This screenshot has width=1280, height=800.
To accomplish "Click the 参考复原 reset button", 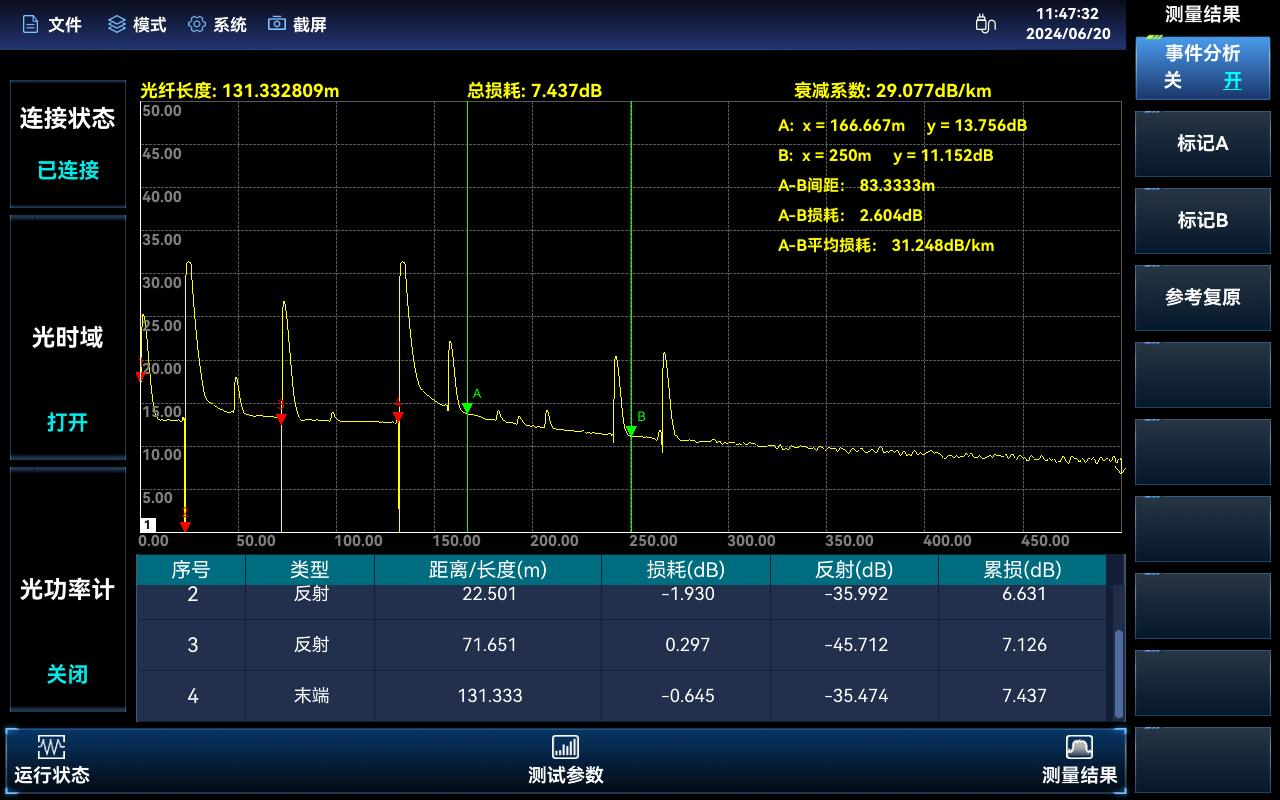I will click(x=1202, y=297).
